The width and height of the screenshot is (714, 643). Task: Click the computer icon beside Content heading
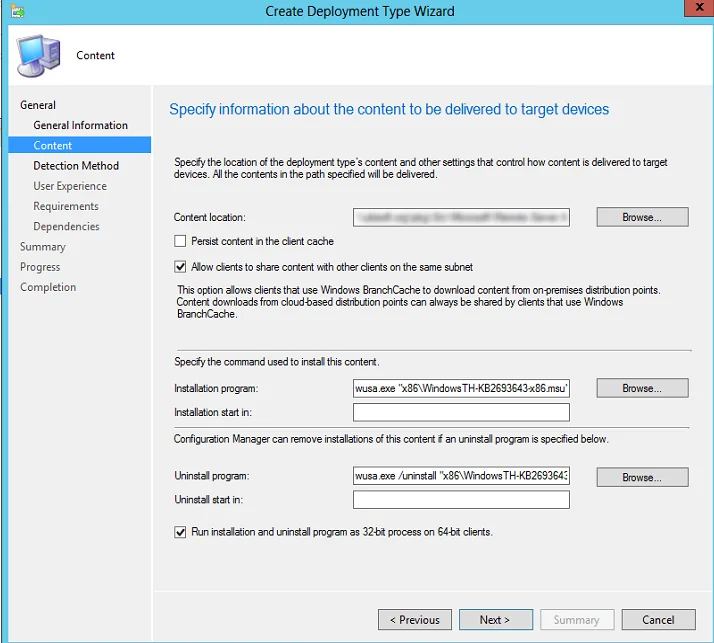tap(39, 56)
